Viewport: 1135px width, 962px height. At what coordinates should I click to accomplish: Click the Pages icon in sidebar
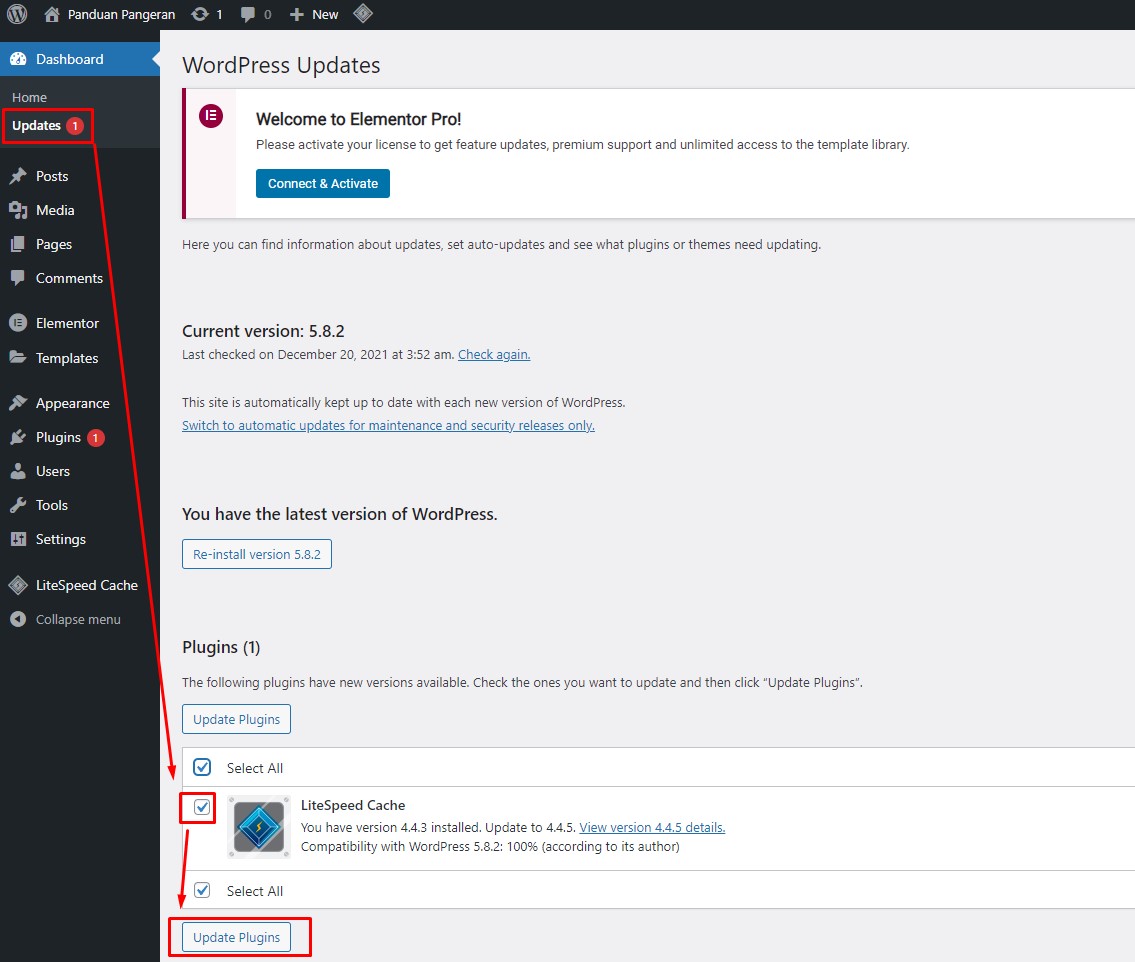pos(18,244)
